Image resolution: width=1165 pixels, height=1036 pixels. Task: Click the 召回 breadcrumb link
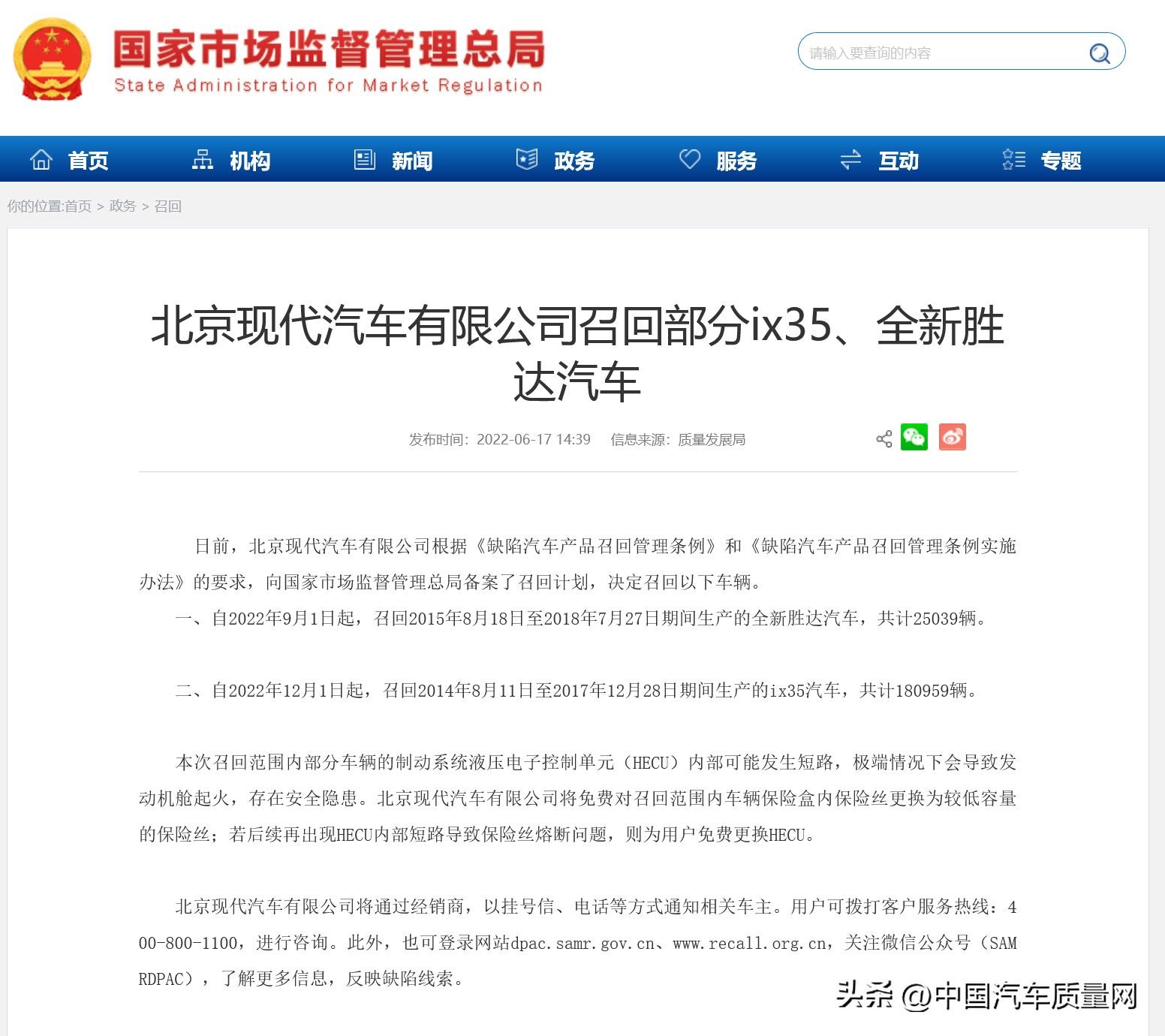(167, 206)
